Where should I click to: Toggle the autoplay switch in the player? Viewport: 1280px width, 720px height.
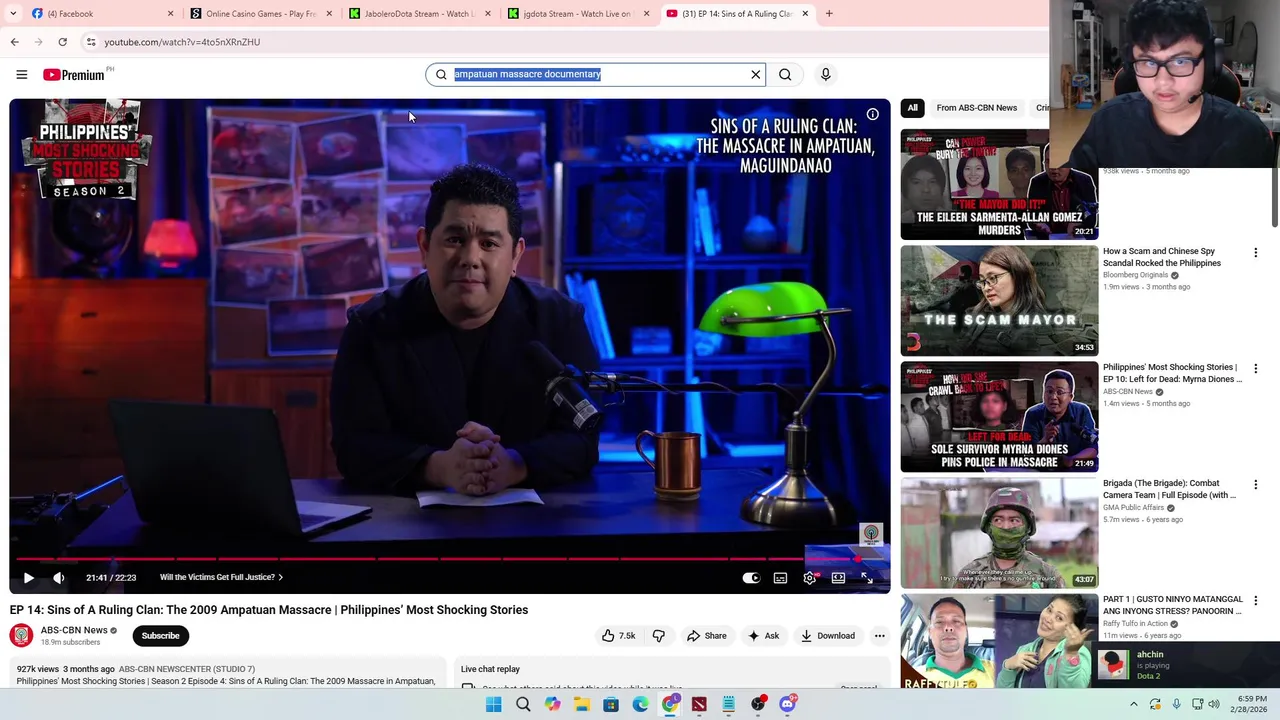pyautogui.click(x=751, y=577)
